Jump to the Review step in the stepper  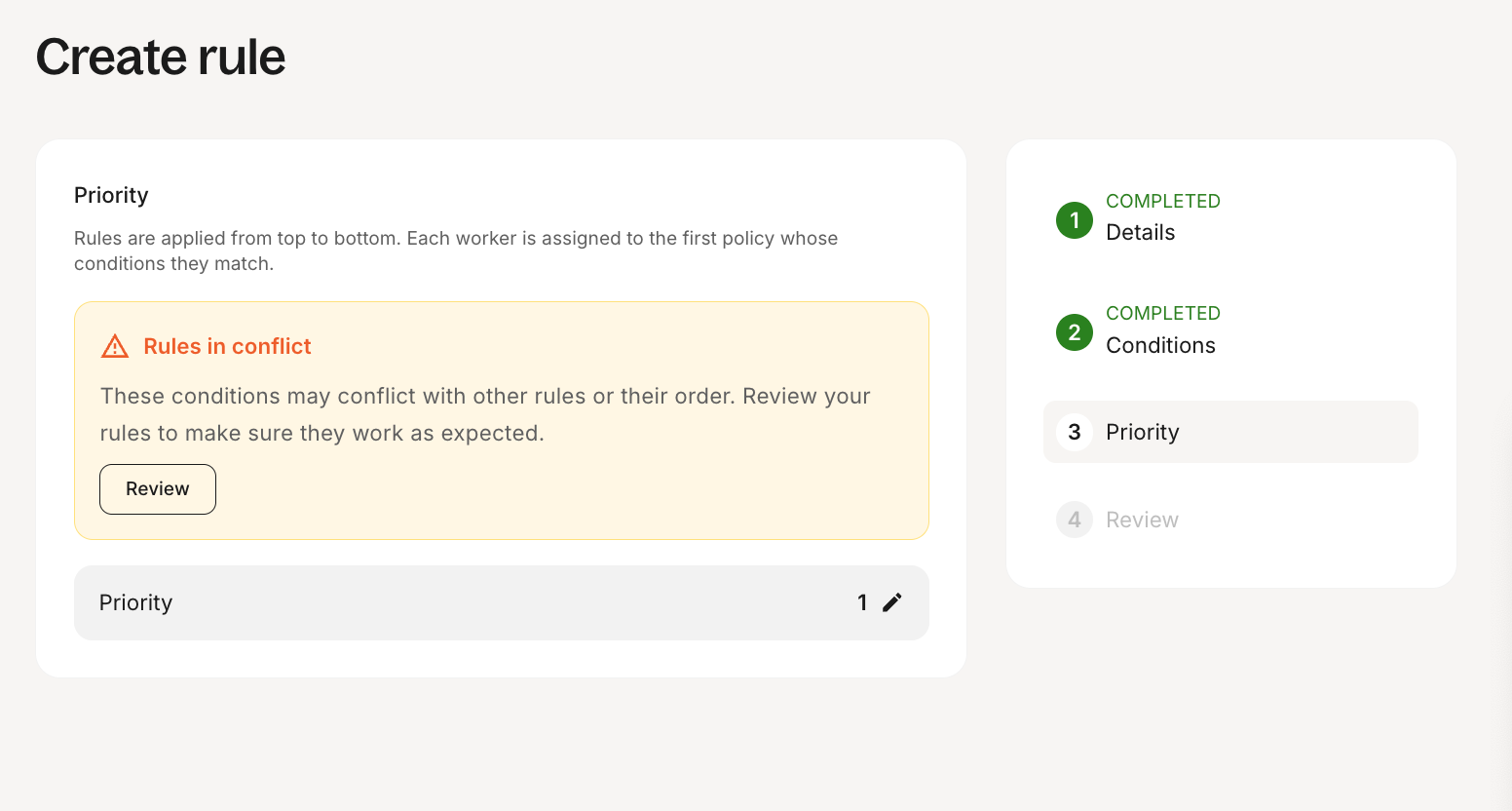[x=1142, y=521]
